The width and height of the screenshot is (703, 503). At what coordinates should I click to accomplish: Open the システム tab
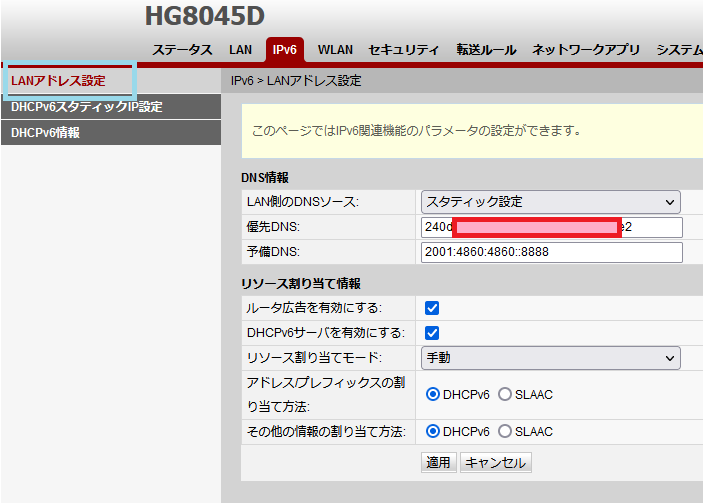pyautogui.click(x=679, y=50)
